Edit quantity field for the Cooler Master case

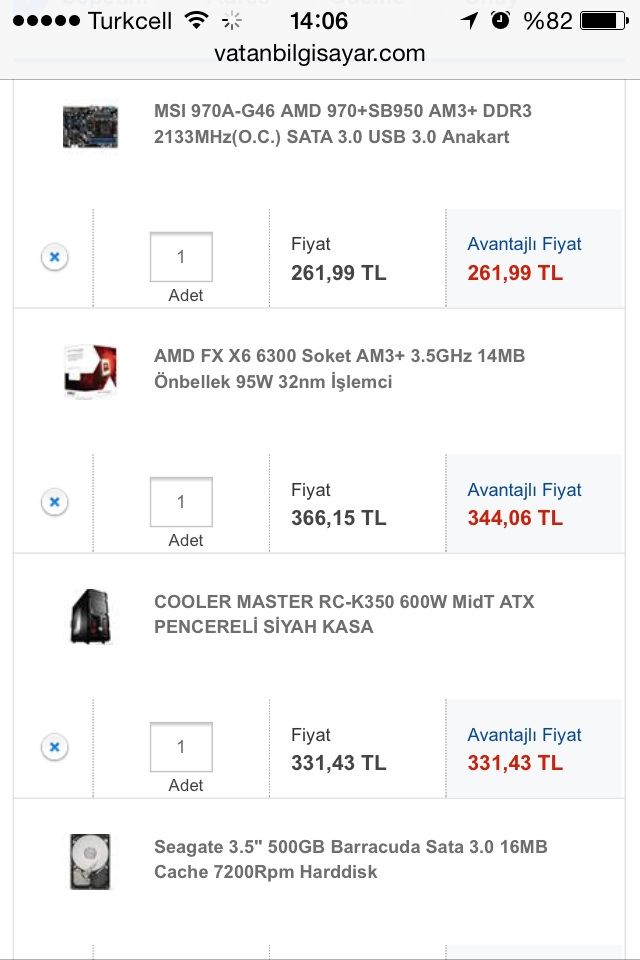(181, 747)
